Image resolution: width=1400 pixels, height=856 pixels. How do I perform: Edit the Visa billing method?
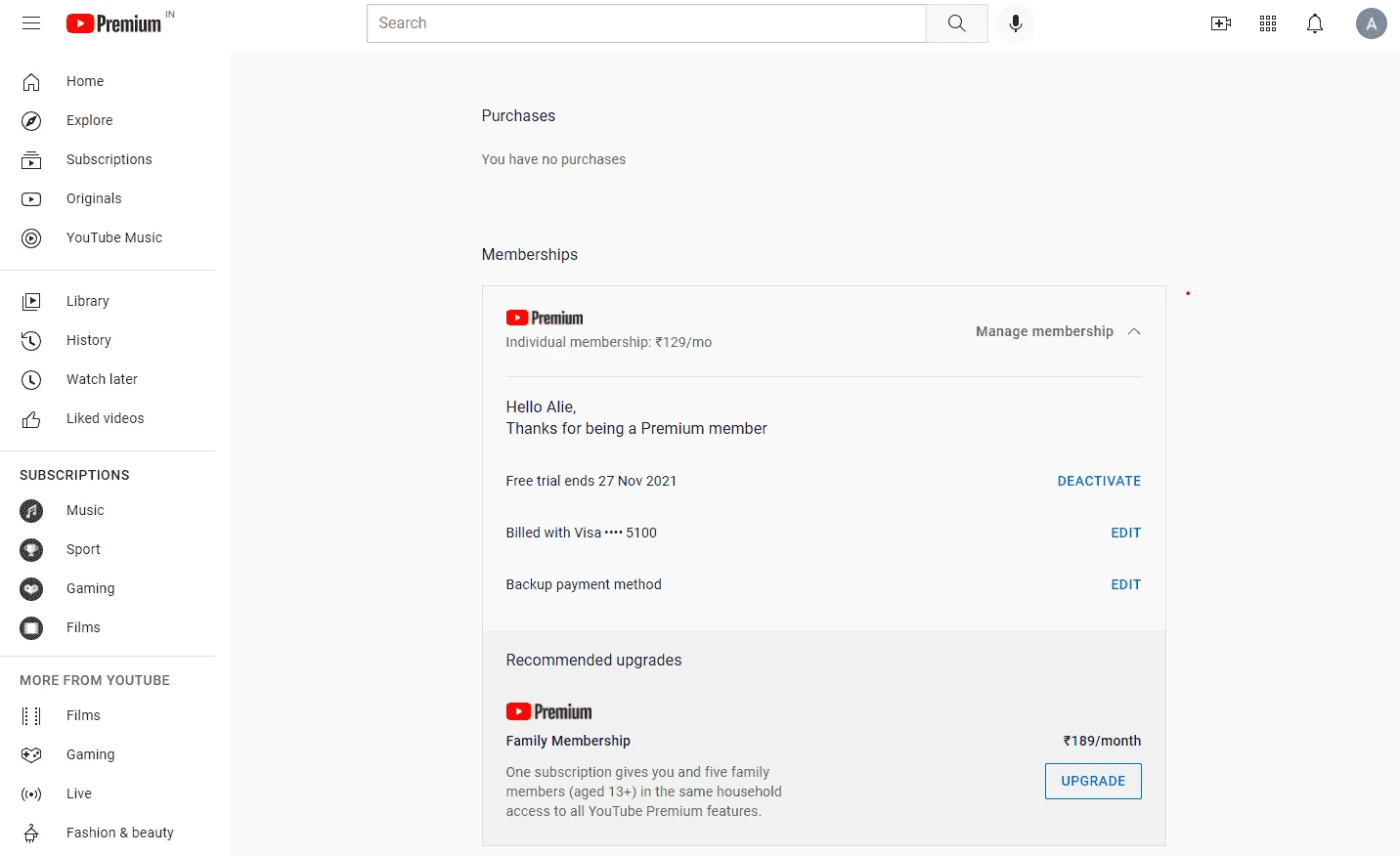coord(1126,533)
